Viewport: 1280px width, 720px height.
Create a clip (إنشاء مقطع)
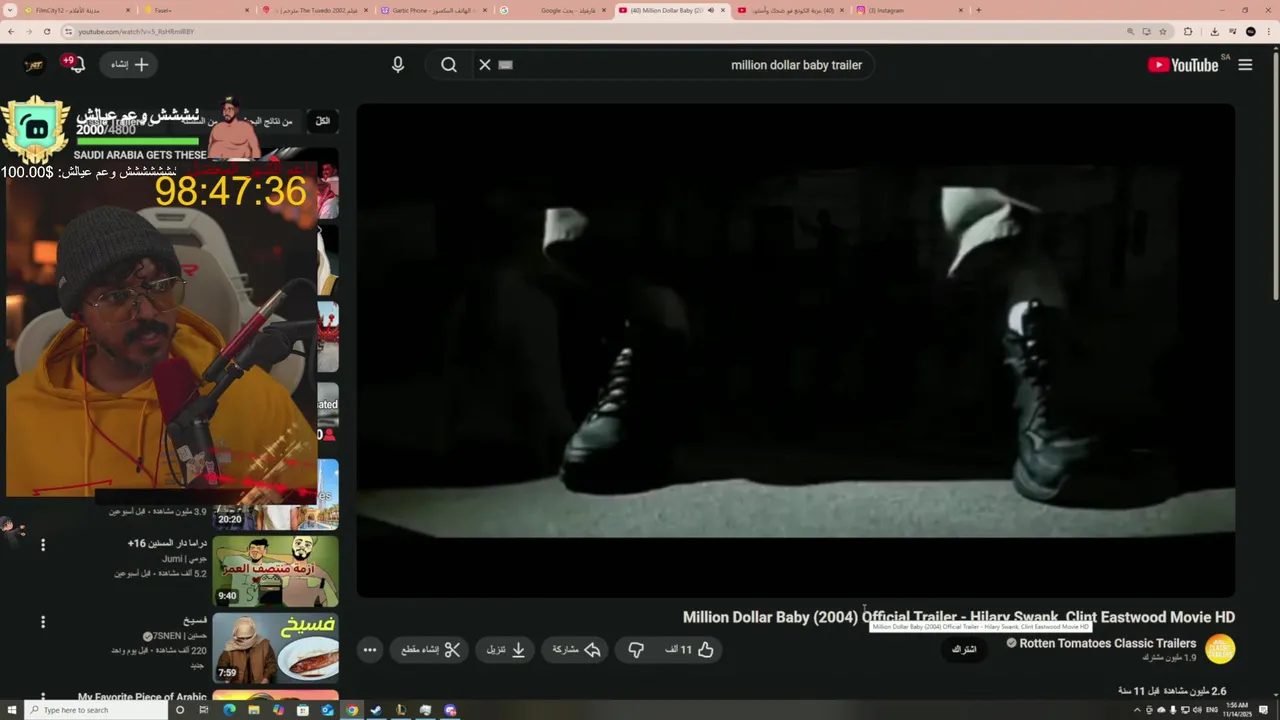click(430, 650)
